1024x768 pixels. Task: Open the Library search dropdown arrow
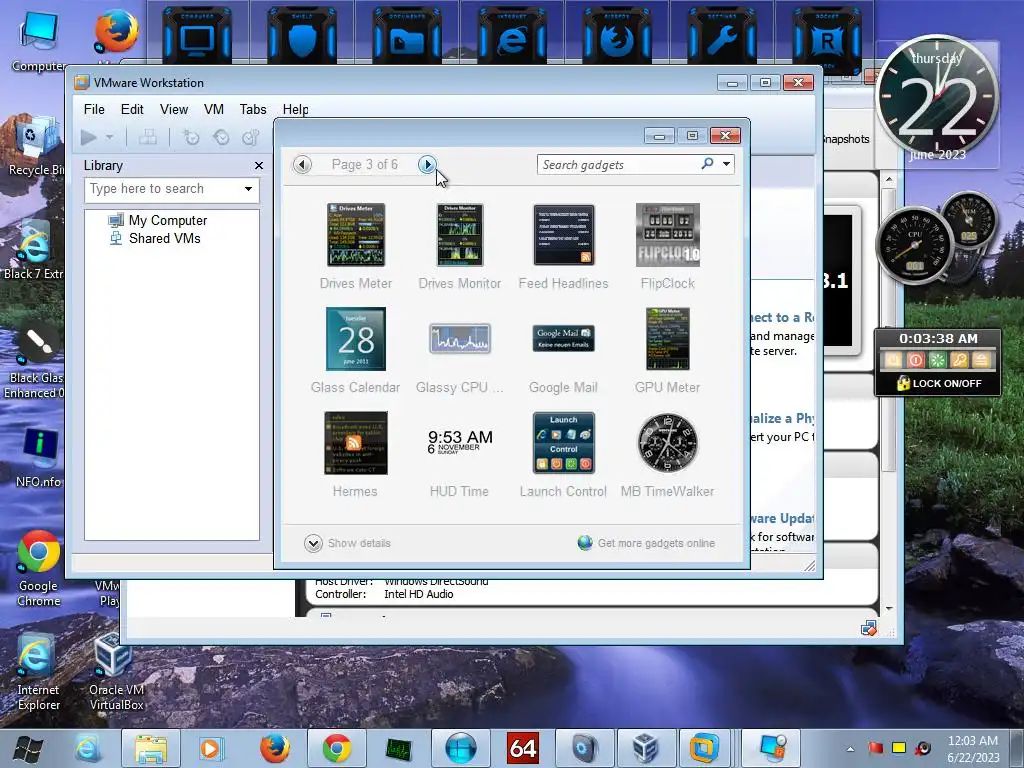pyautogui.click(x=248, y=189)
